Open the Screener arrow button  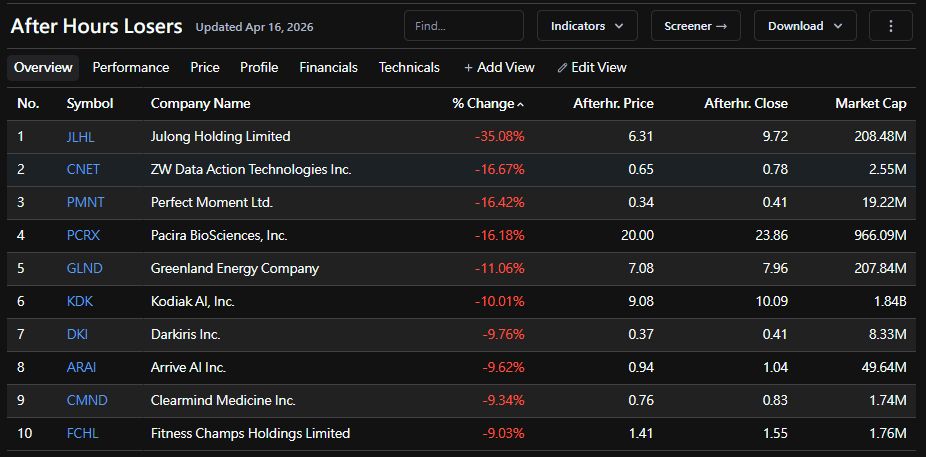[x=695, y=26]
